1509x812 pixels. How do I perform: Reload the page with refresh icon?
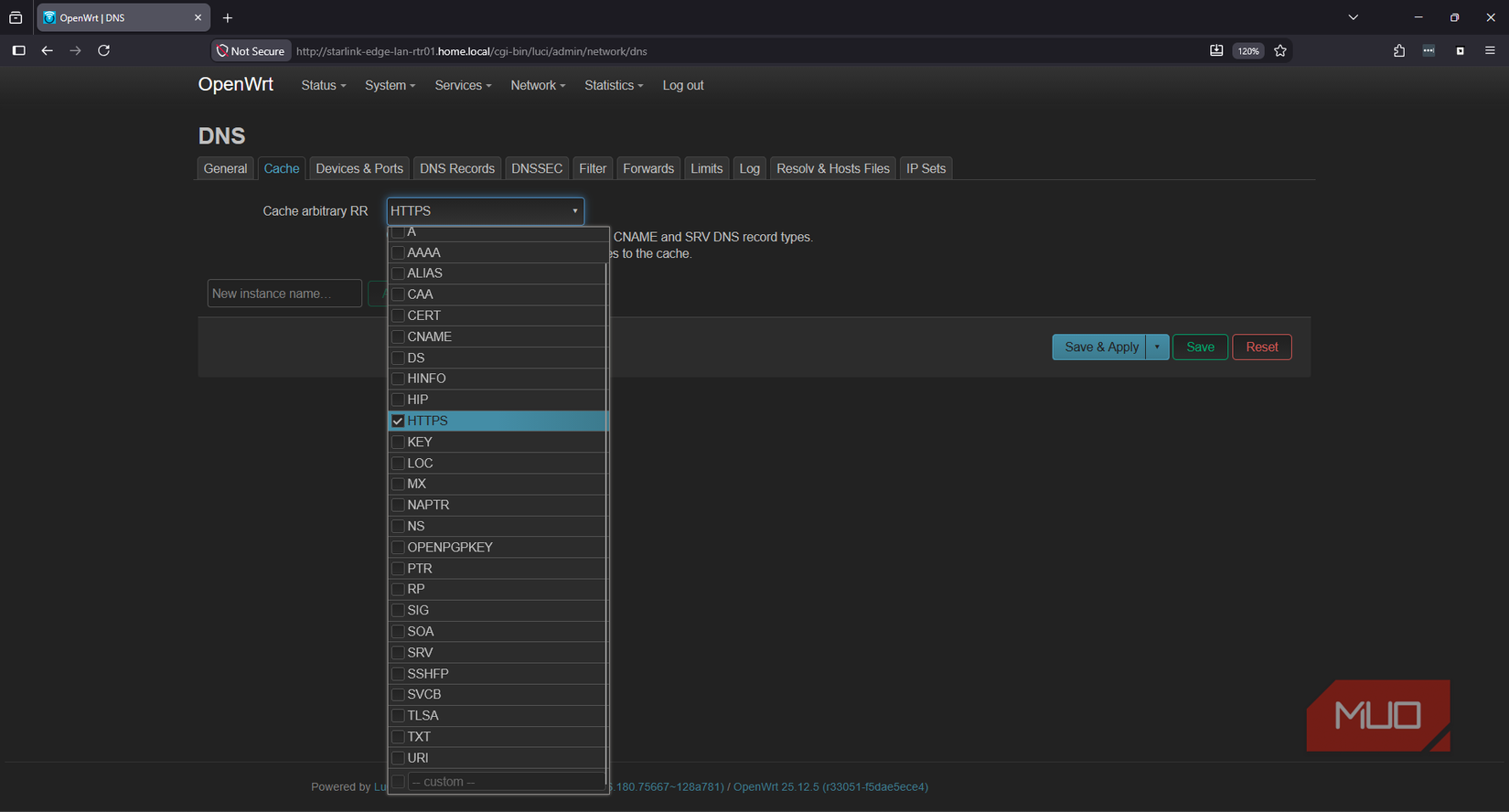[x=103, y=50]
